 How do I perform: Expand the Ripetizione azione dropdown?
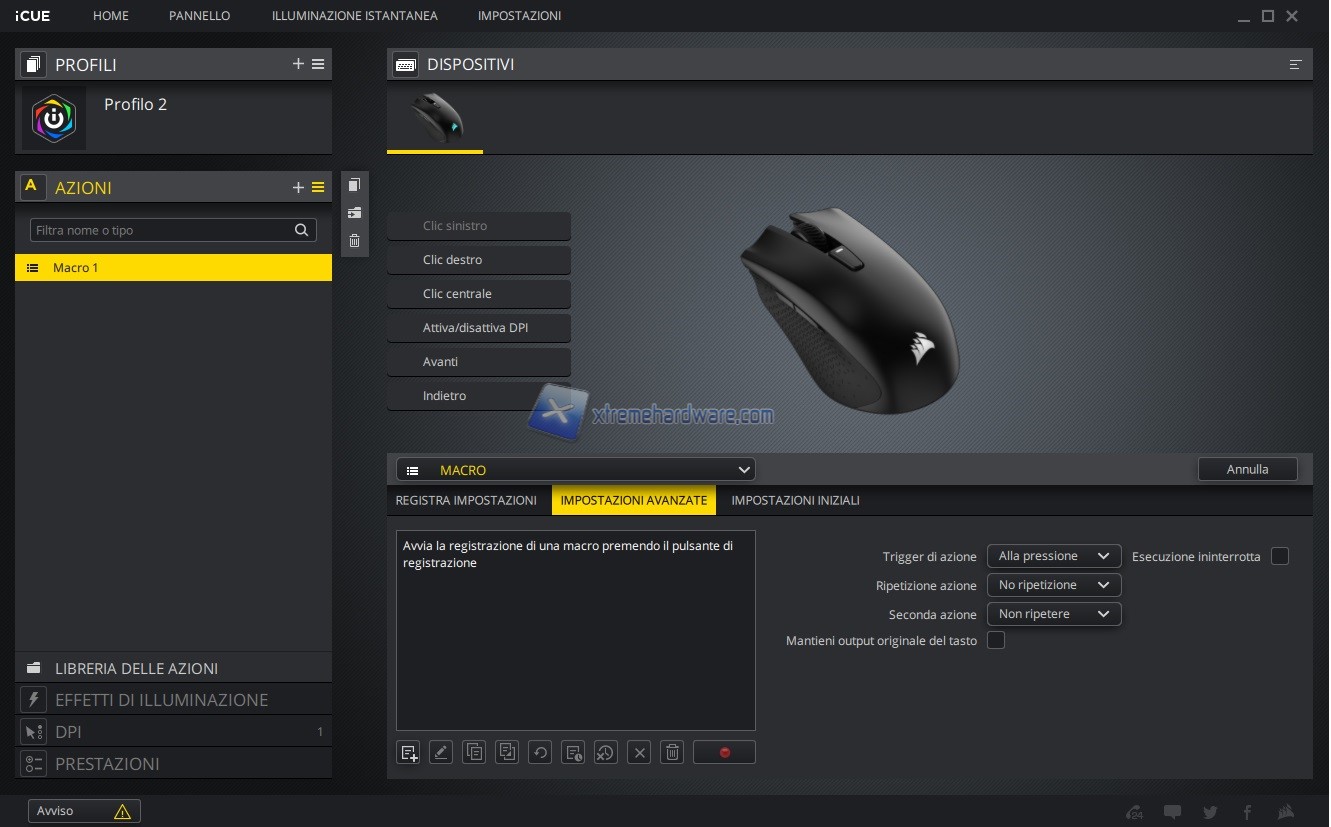tap(1053, 585)
